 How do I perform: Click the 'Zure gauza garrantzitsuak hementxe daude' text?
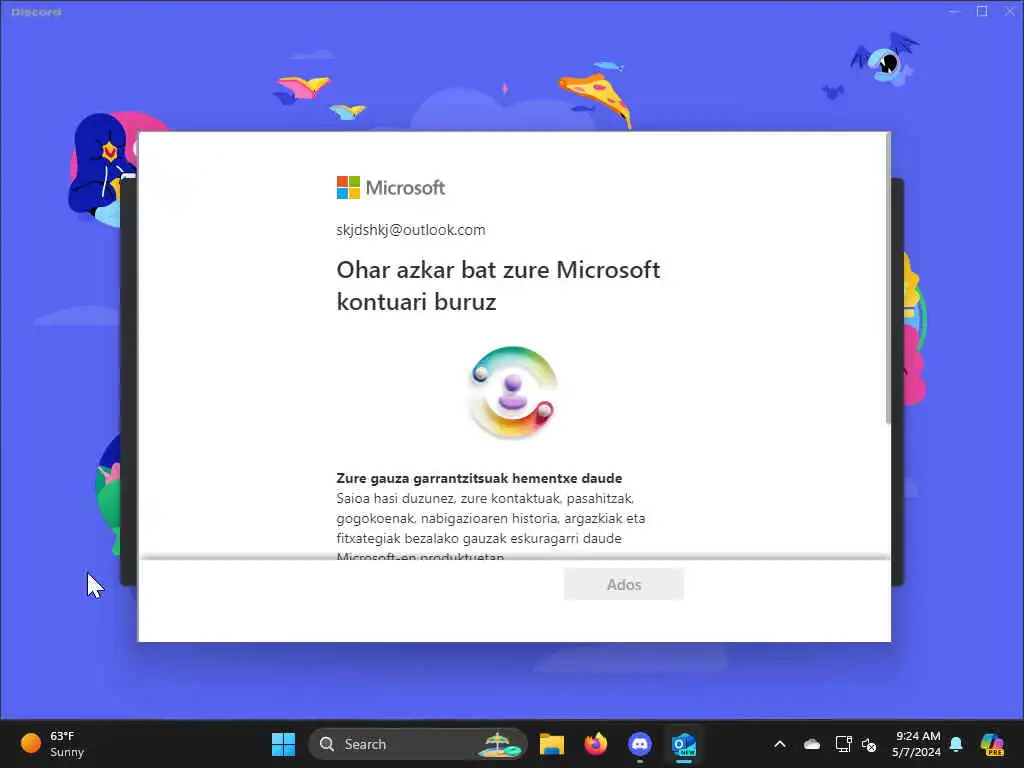(479, 478)
